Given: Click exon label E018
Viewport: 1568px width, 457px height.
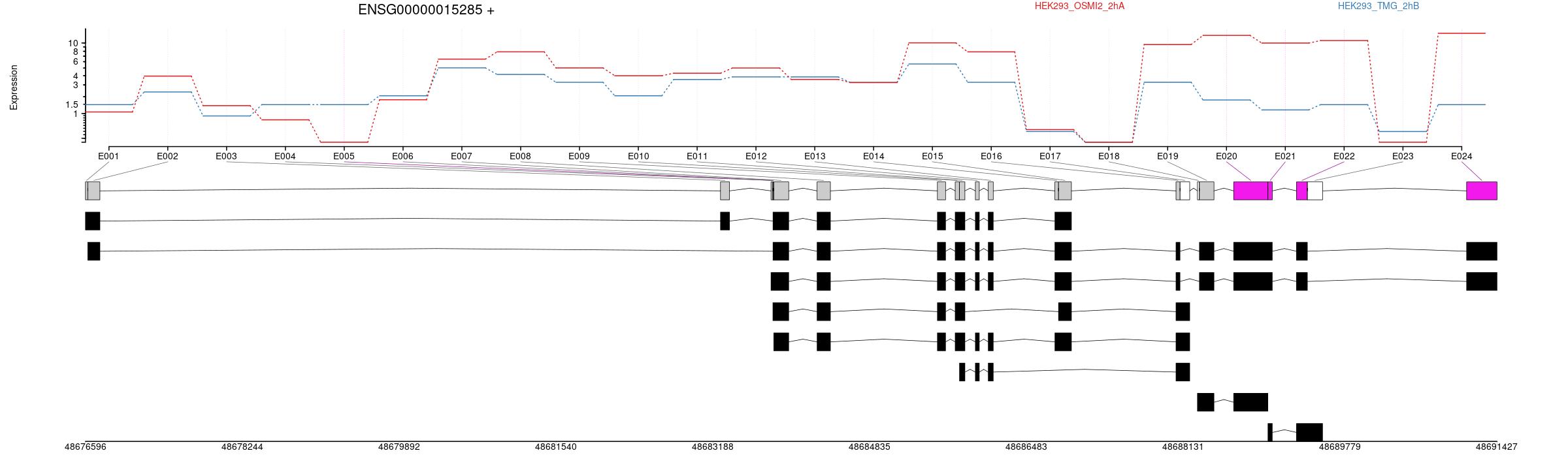Looking at the screenshot, I should (x=1109, y=156).
